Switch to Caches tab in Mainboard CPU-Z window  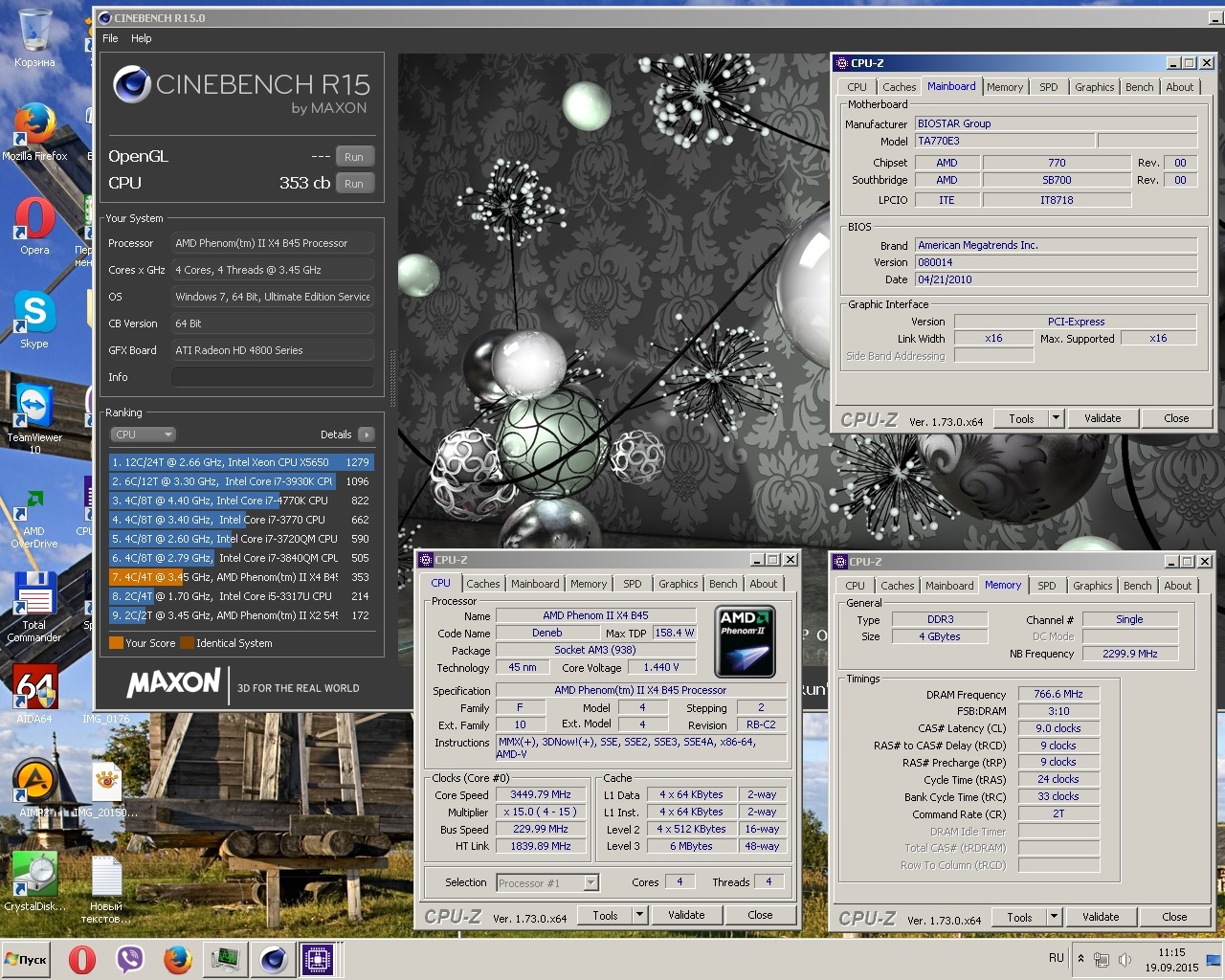coord(899,87)
